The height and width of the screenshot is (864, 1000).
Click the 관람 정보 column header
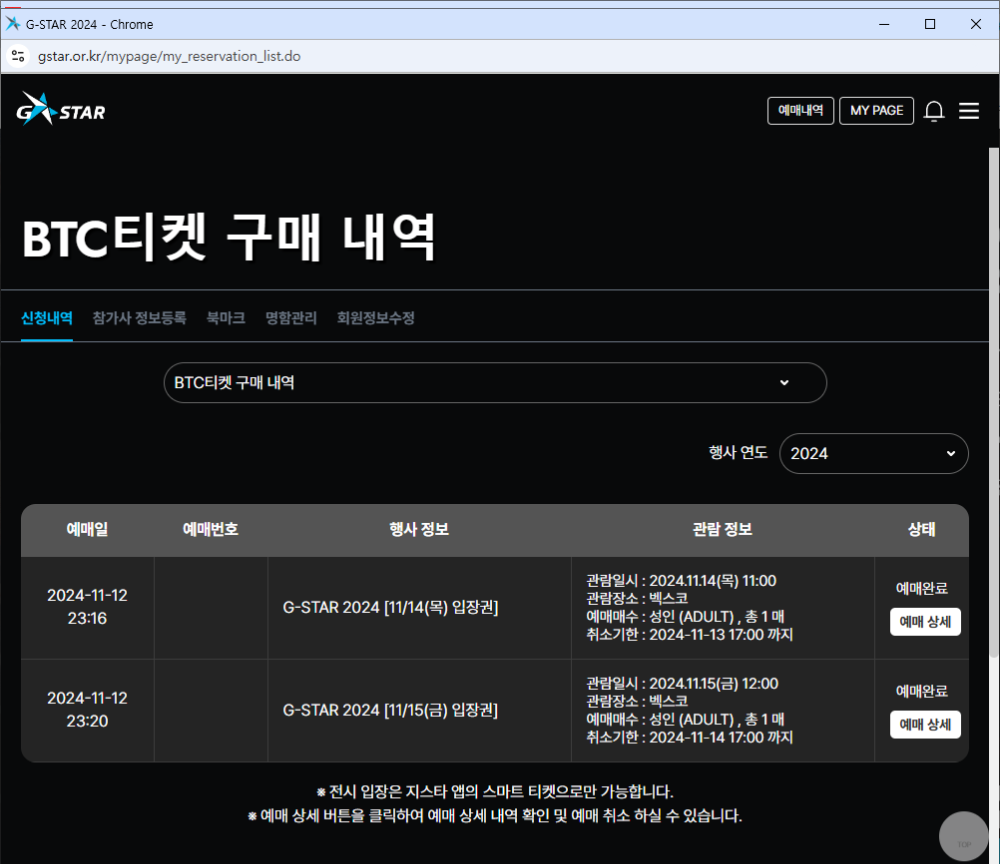pos(723,529)
